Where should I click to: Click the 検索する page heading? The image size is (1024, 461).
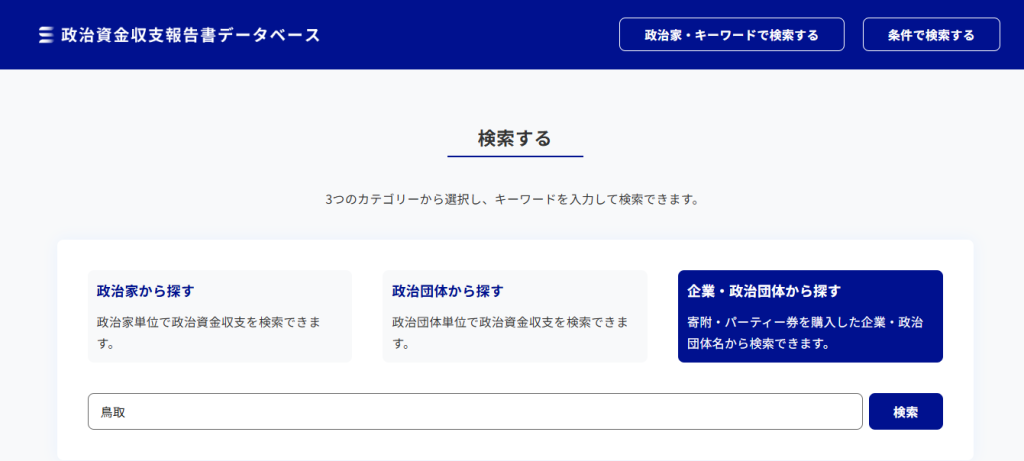point(514,139)
